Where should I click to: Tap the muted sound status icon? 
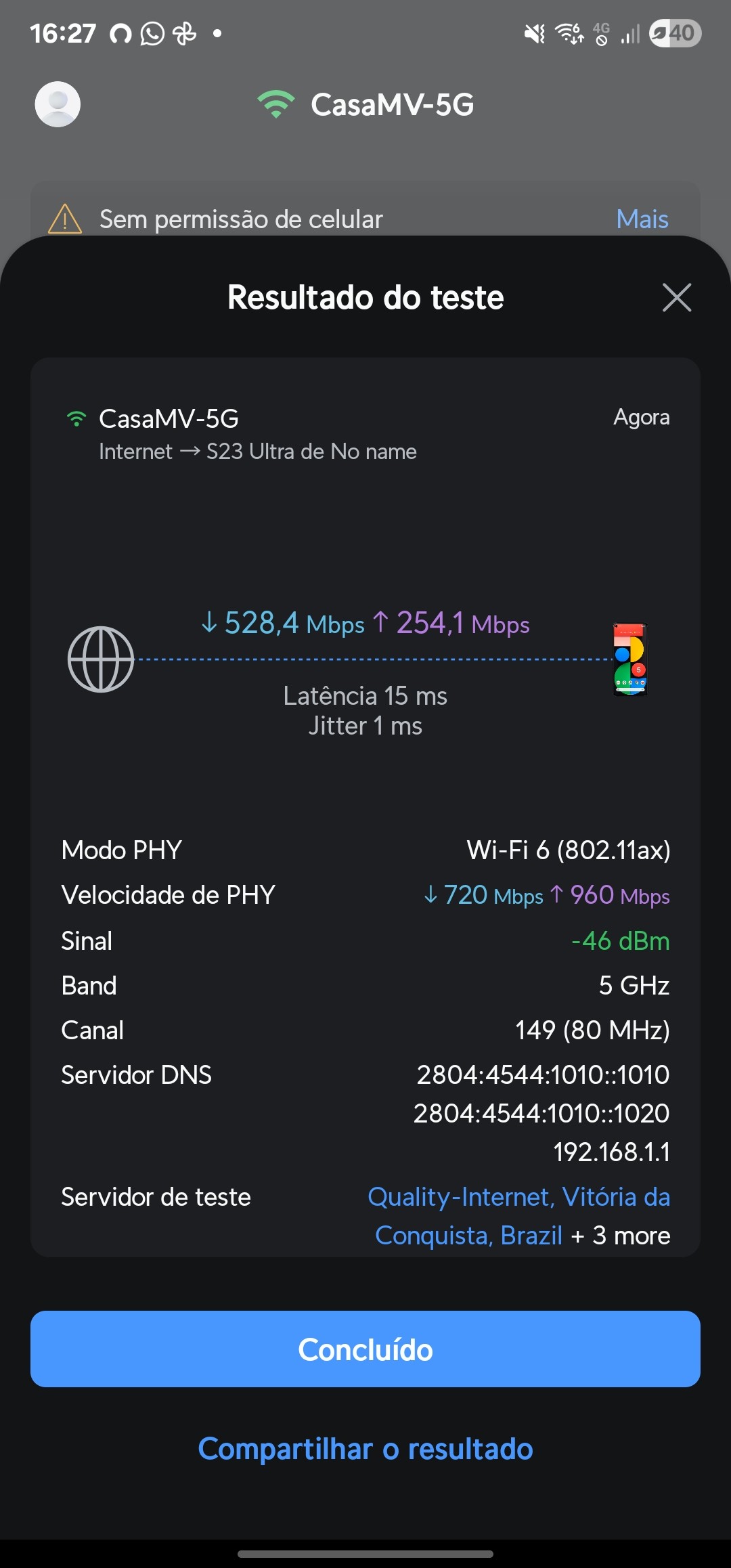(535, 33)
